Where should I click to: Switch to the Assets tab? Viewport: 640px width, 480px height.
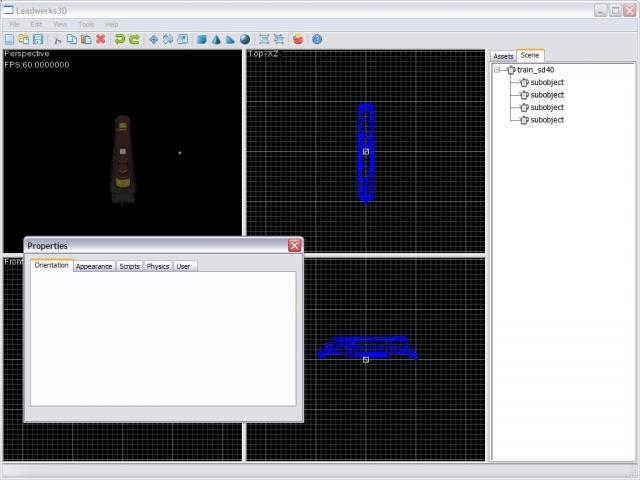click(503, 56)
